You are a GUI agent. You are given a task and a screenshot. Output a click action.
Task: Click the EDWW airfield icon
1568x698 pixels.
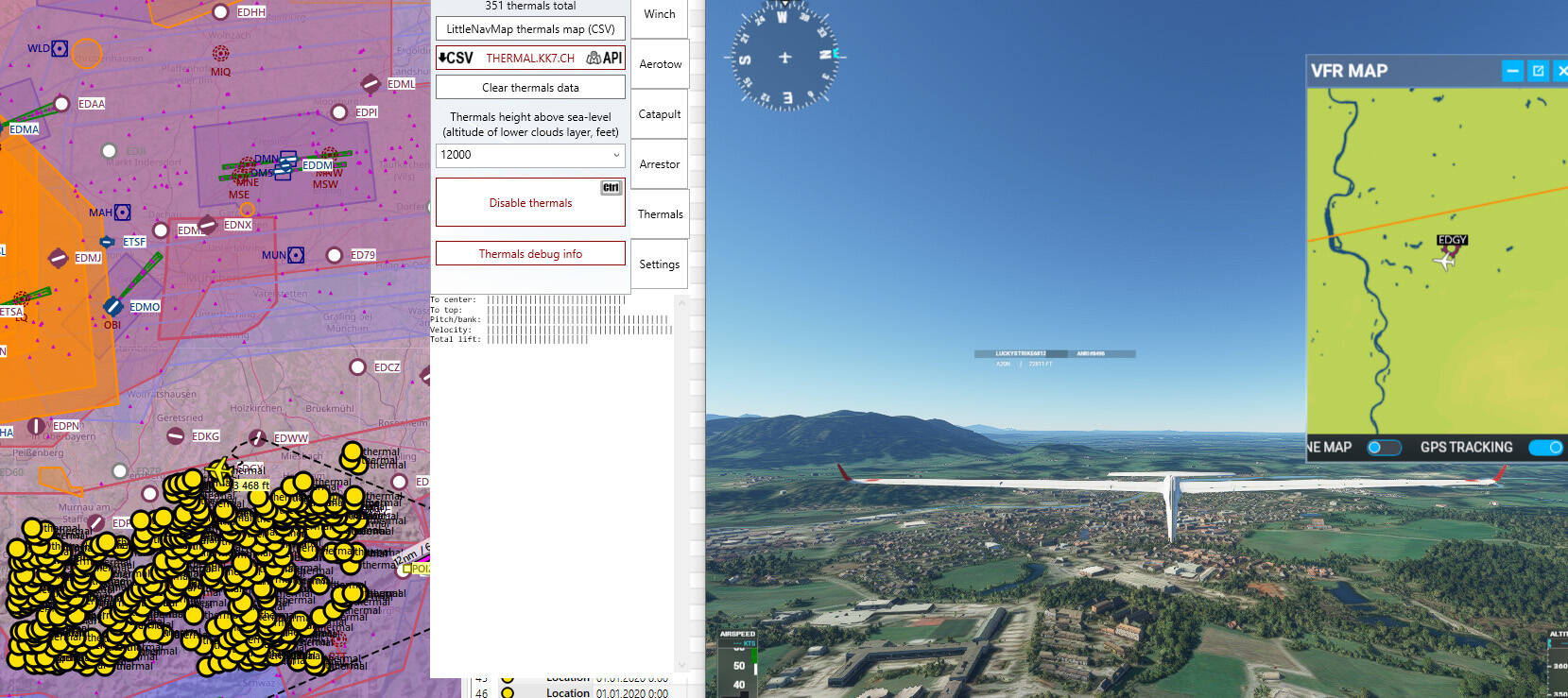pyautogui.click(x=257, y=438)
